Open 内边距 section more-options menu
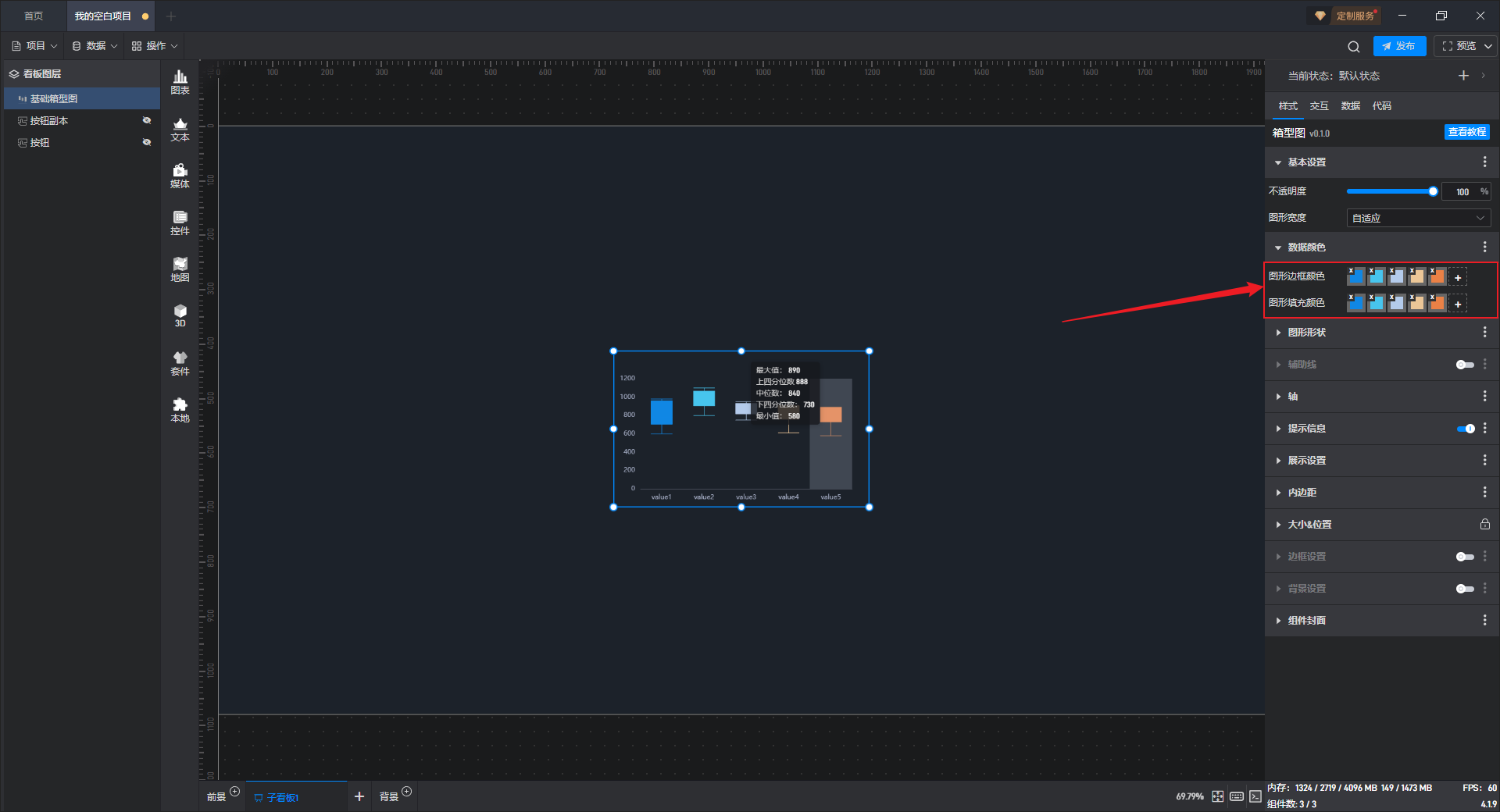Viewport: 1500px width, 812px height. [1484, 492]
